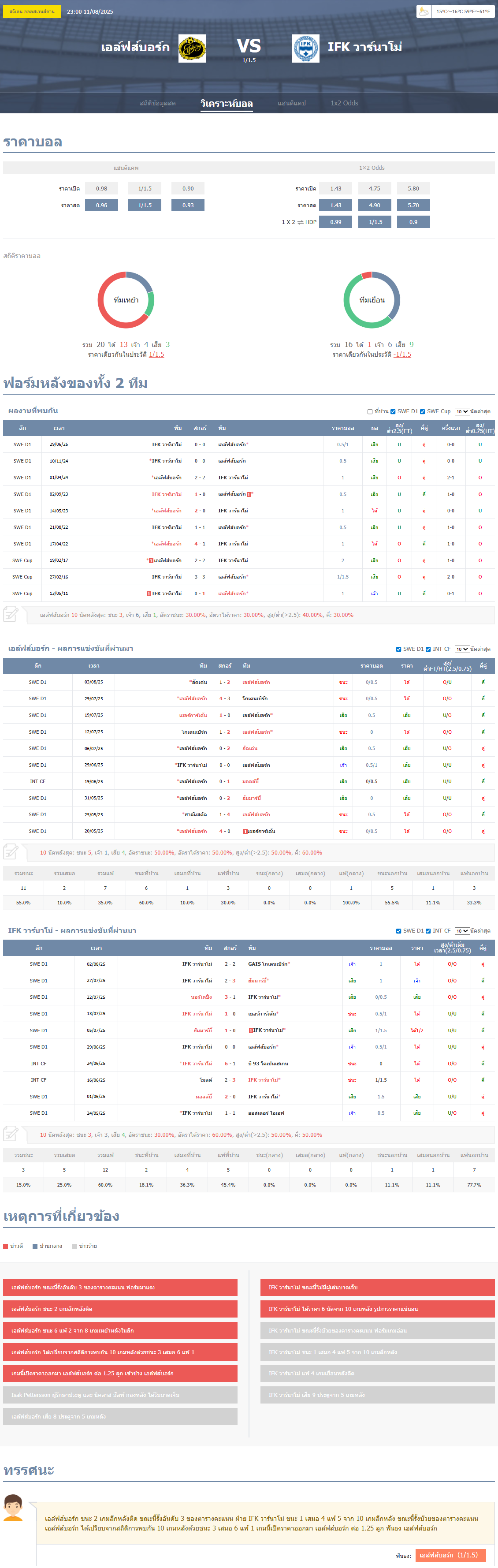This screenshot has width=498, height=1568.
Task: Click the -1/1.5 handicap link under away team chart
Action: tap(402, 354)
